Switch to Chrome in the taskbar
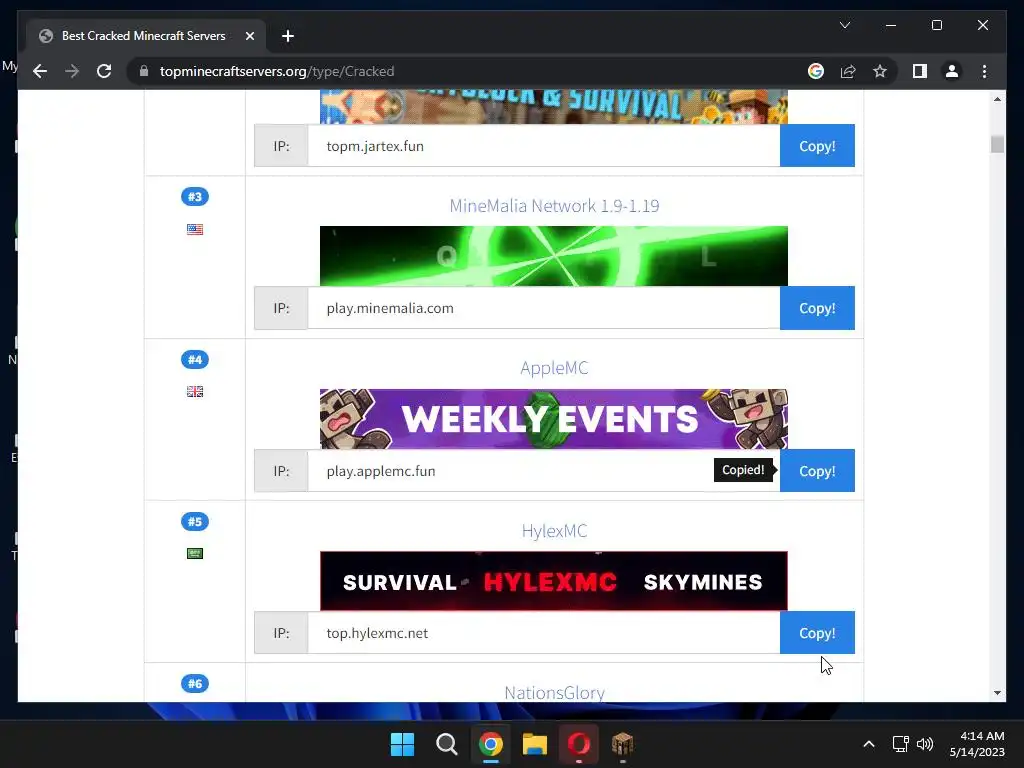This screenshot has width=1024, height=768. (490, 744)
